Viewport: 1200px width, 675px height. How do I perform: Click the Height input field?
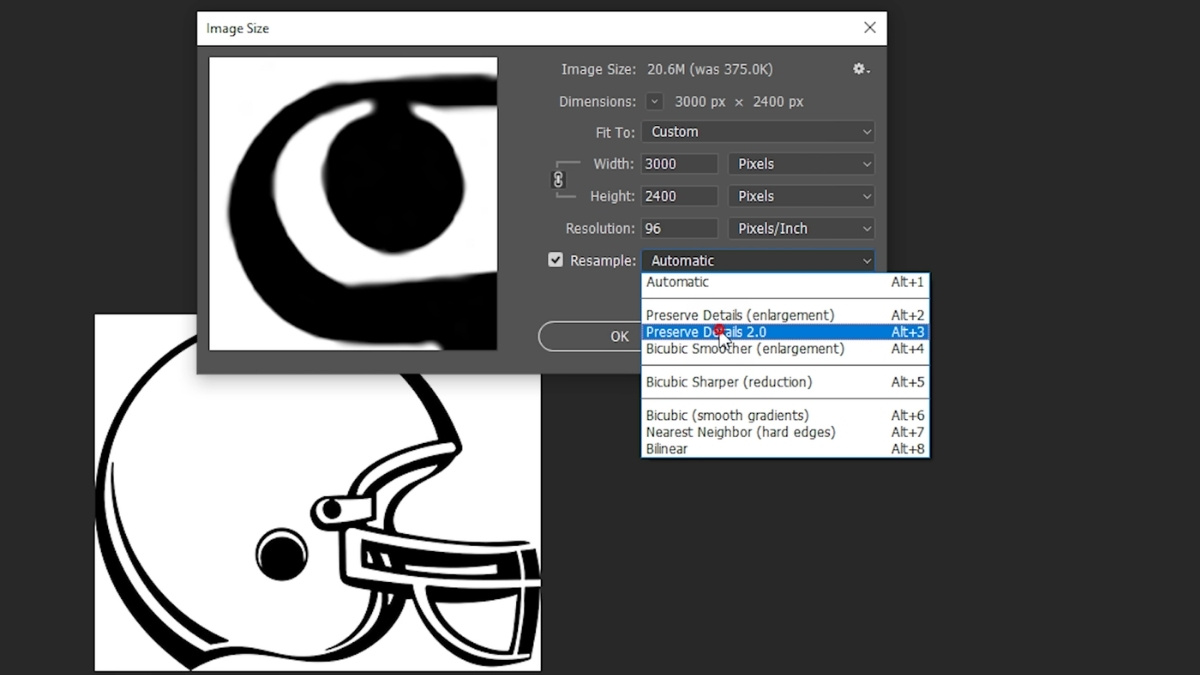click(680, 196)
